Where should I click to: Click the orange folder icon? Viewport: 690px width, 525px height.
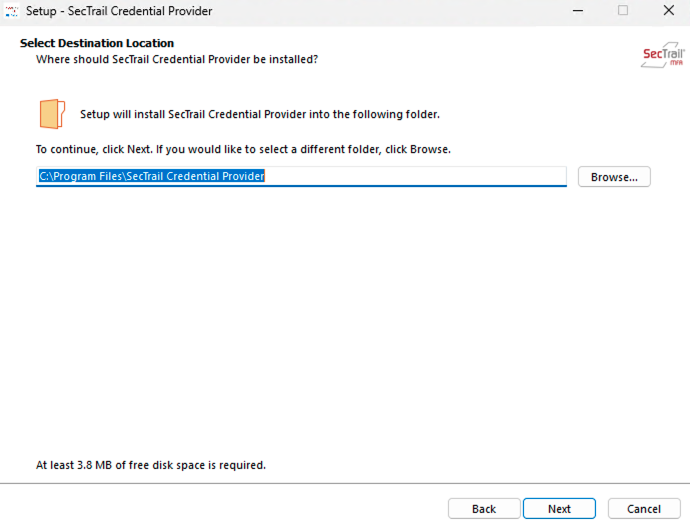pyautogui.click(x=53, y=114)
